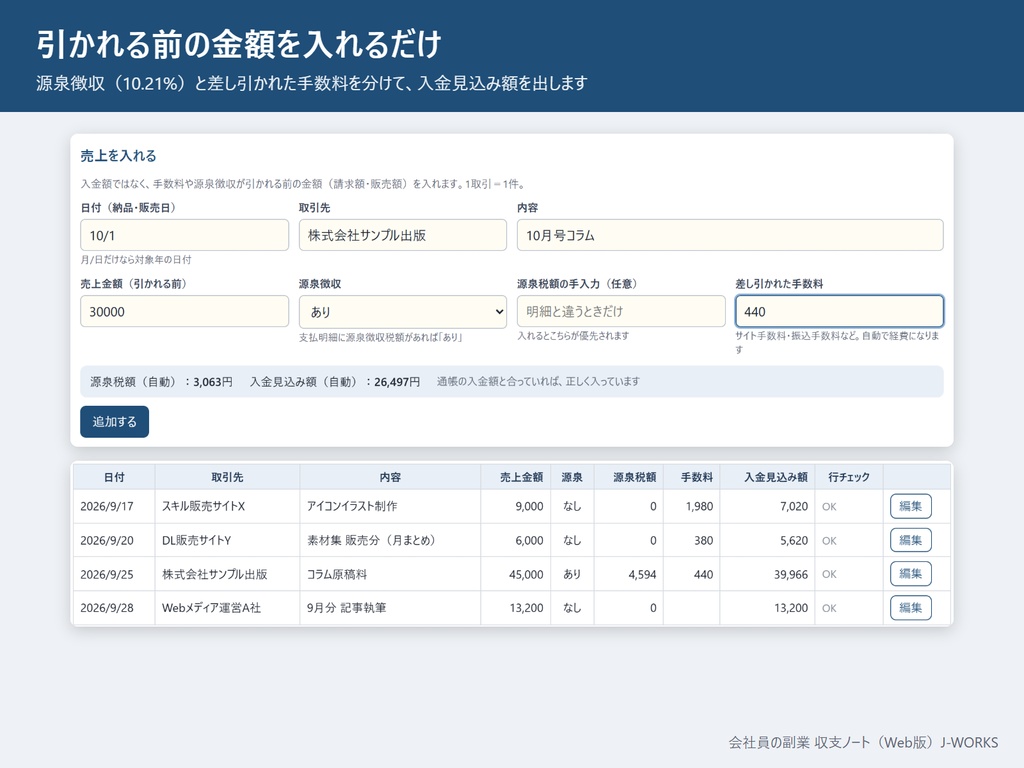The image size is (1024, 768).
Task: Click the 売上金額 input showing 30000
Action: pos(184,312)
